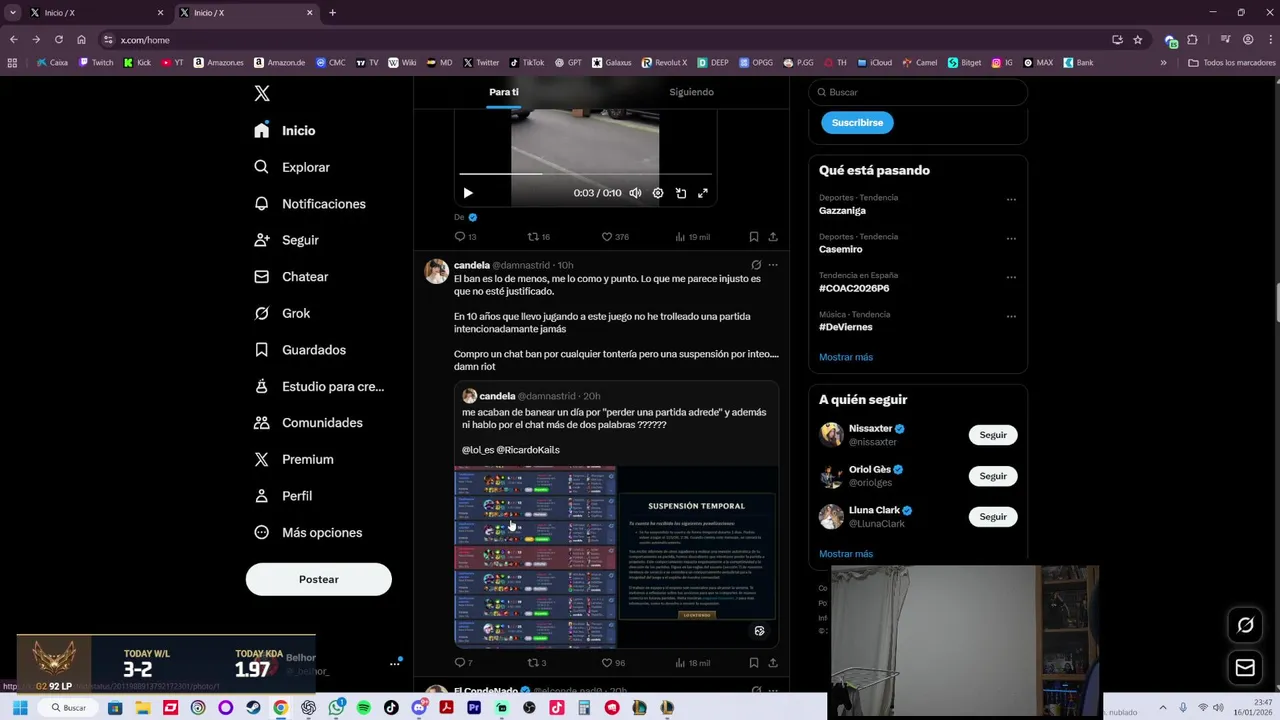The width and height of the screenshot is (1280, 720).
Task: Open the Chatear messages section
Action: coord(291,277)
